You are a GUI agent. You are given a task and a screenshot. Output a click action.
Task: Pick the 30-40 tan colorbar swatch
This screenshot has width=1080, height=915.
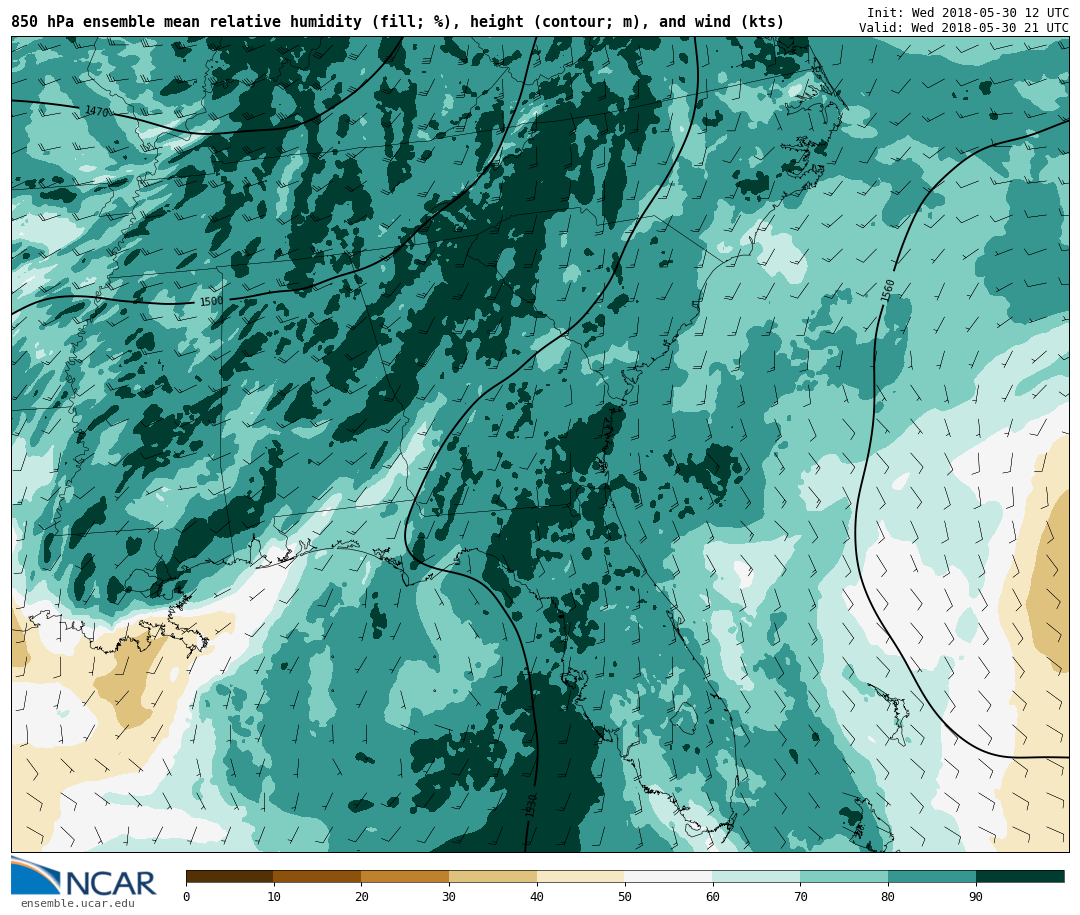click(x=493, y=876)
